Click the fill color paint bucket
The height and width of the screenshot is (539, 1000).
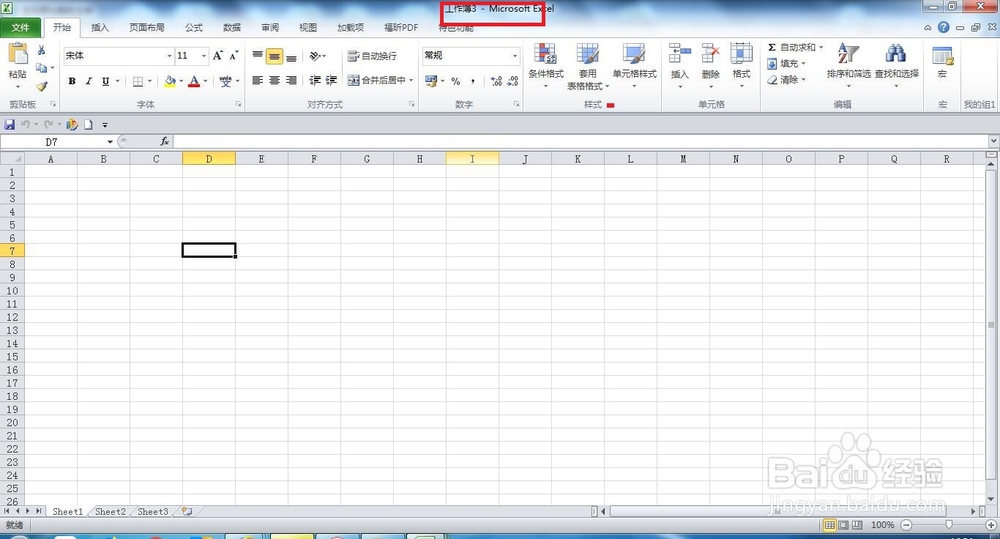[170, 81]
